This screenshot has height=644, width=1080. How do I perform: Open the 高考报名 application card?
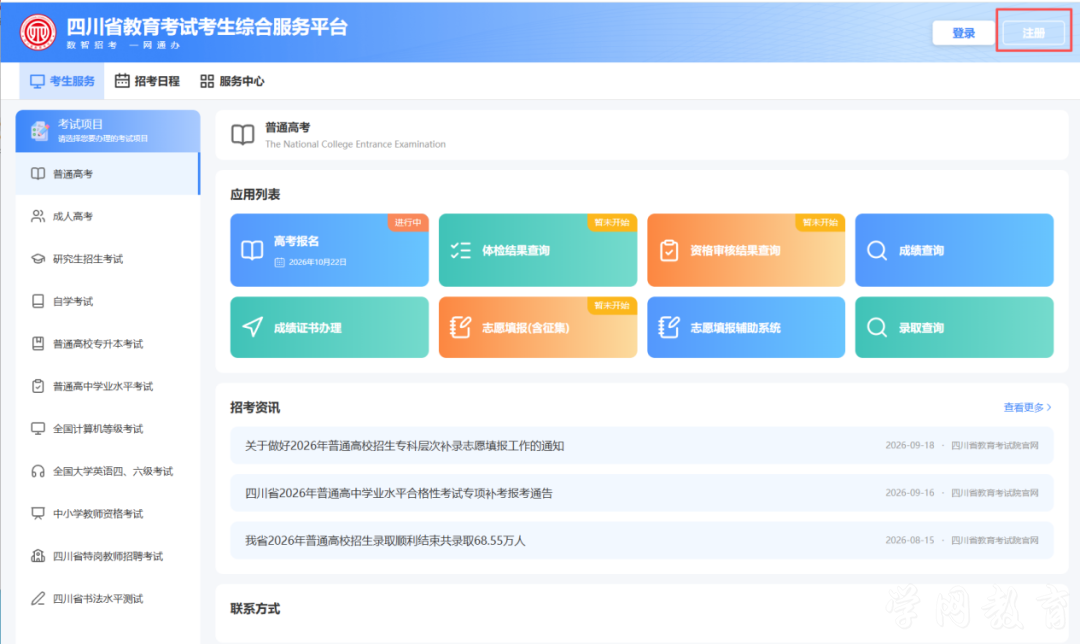[x=329, y=250]
